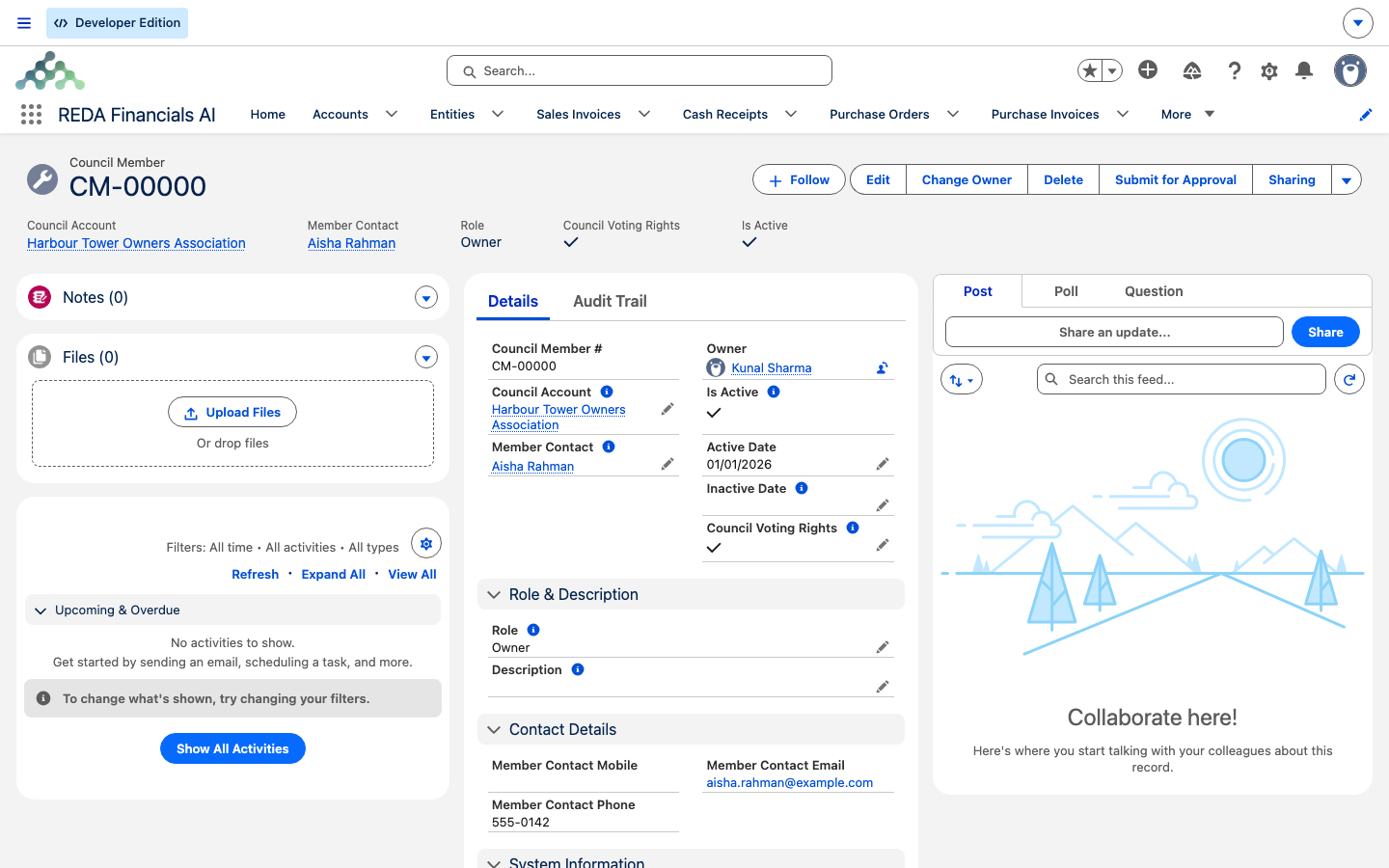Click the change owner icon beside Kunal Sharma
This screenshot has height=868, width=1389.
pos(882,367)
